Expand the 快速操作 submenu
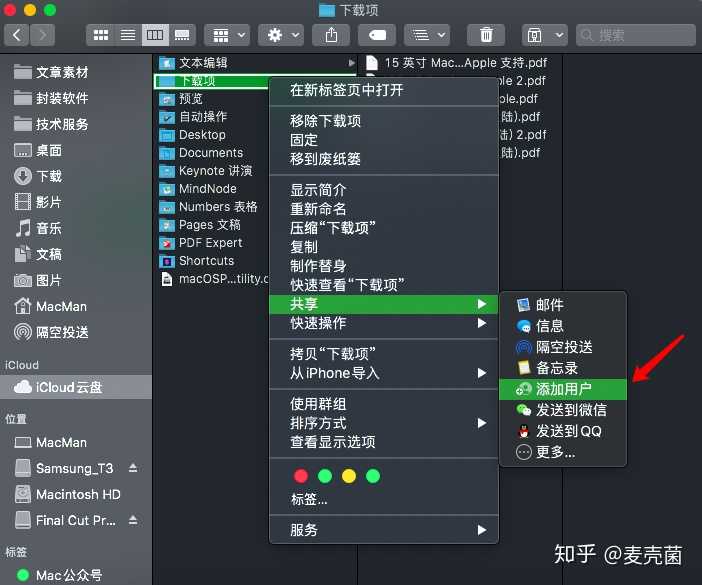 point(384,323)
